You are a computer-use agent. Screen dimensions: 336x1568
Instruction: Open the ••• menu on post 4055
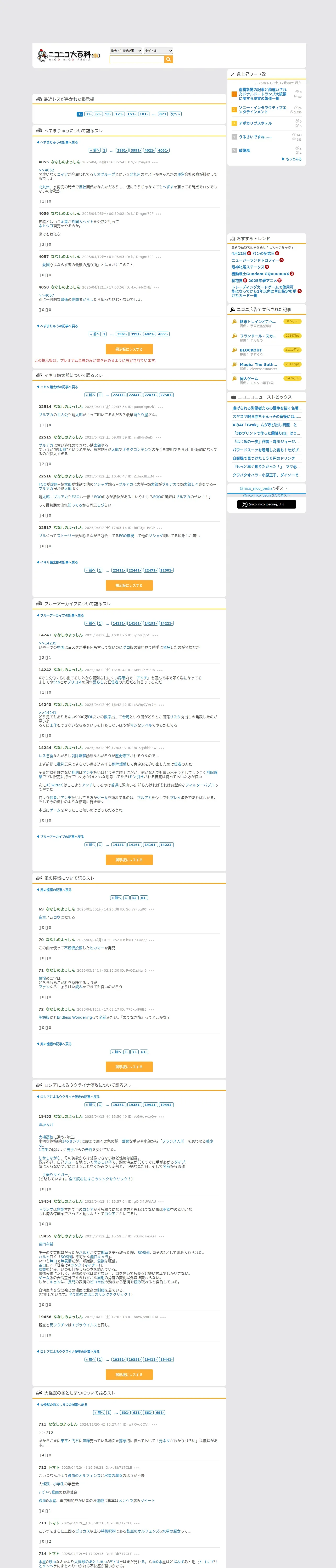(x=155, y=163)
